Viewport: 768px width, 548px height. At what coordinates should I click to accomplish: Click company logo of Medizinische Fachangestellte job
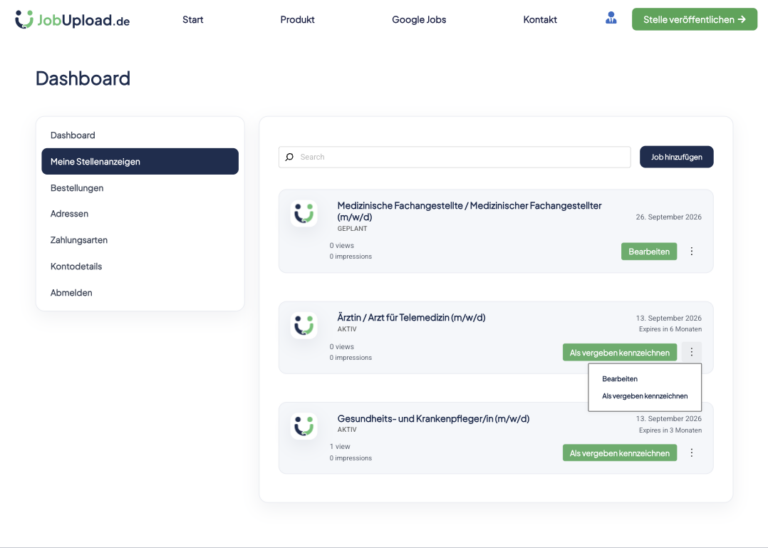tap(304, 214)
